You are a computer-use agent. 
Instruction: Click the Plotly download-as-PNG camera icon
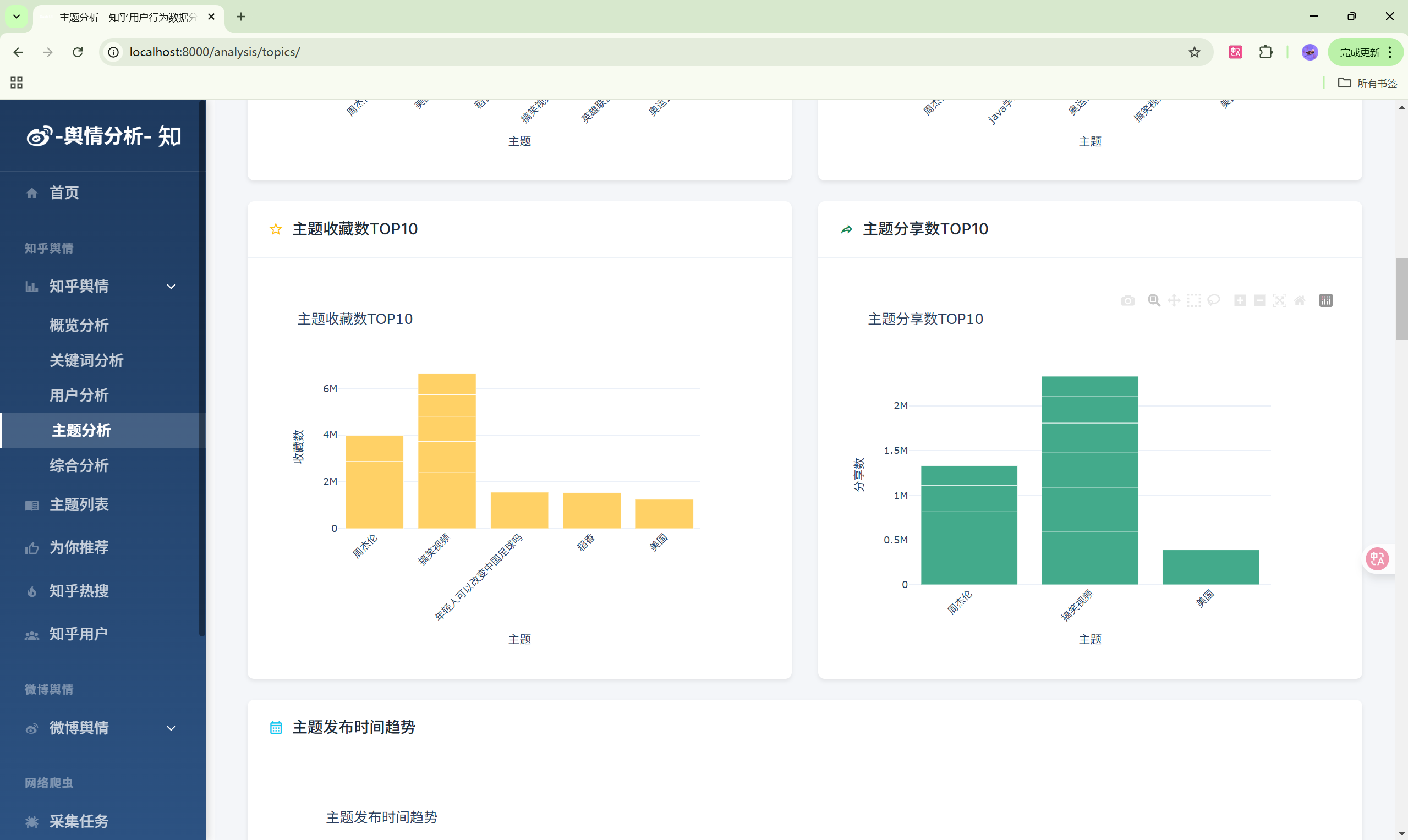[x=1127, y=300]
